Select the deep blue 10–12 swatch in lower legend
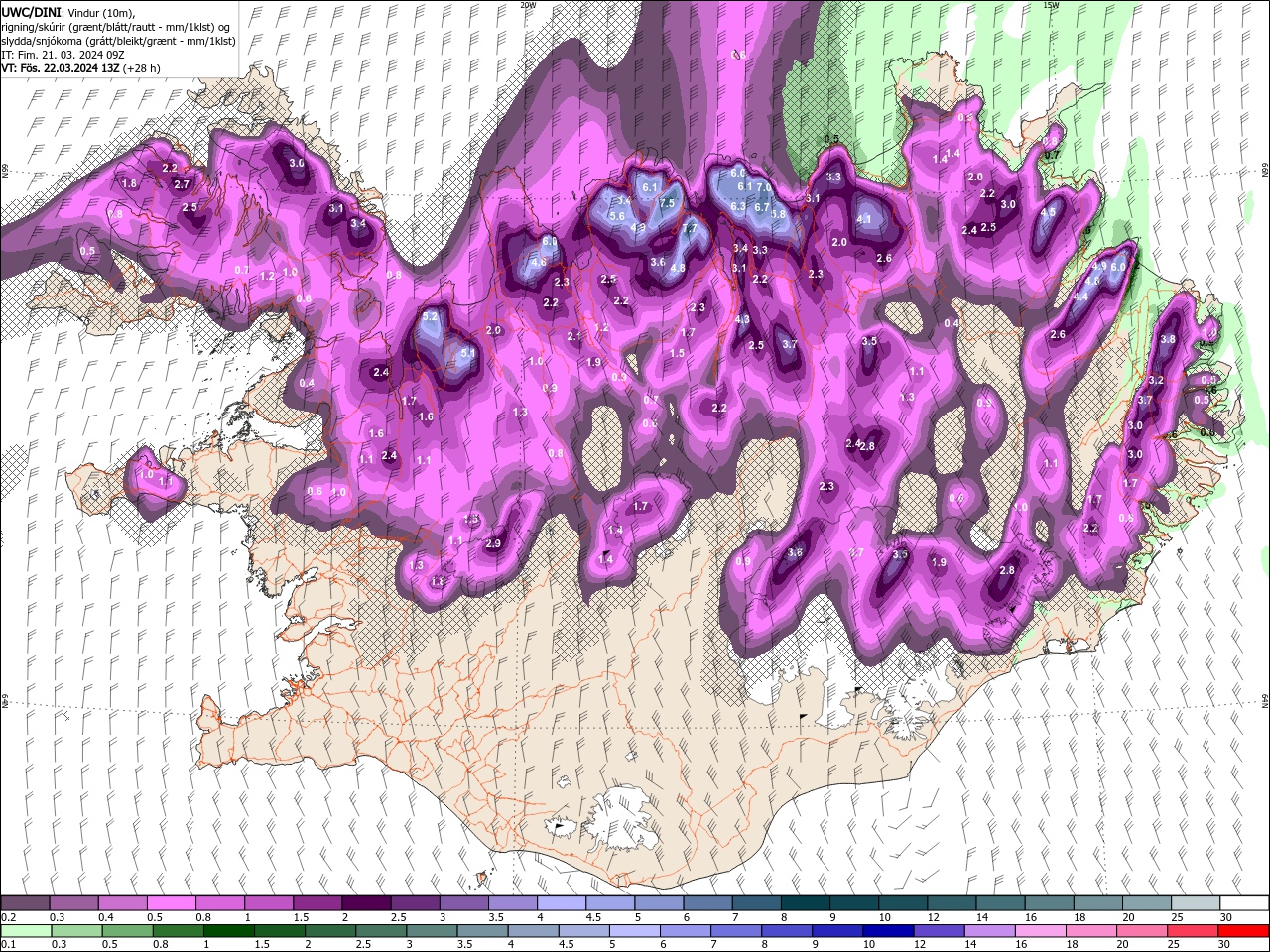Screen dimensions: 1270x952 (888, 931)
